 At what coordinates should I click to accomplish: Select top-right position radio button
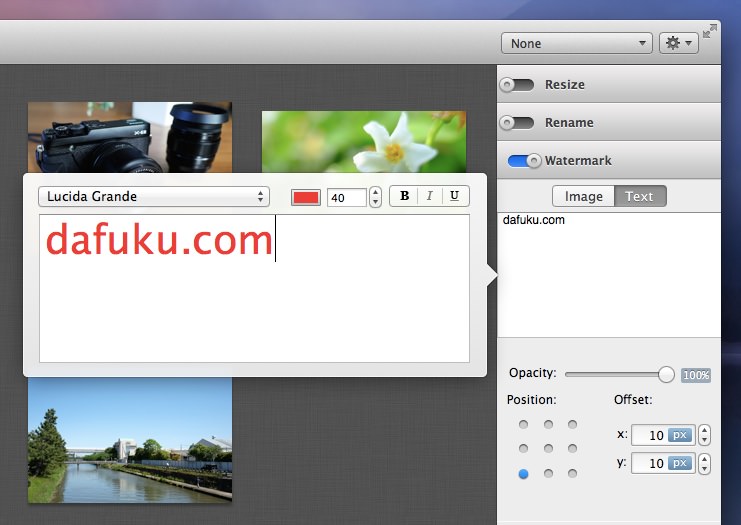tap(572, 424)
